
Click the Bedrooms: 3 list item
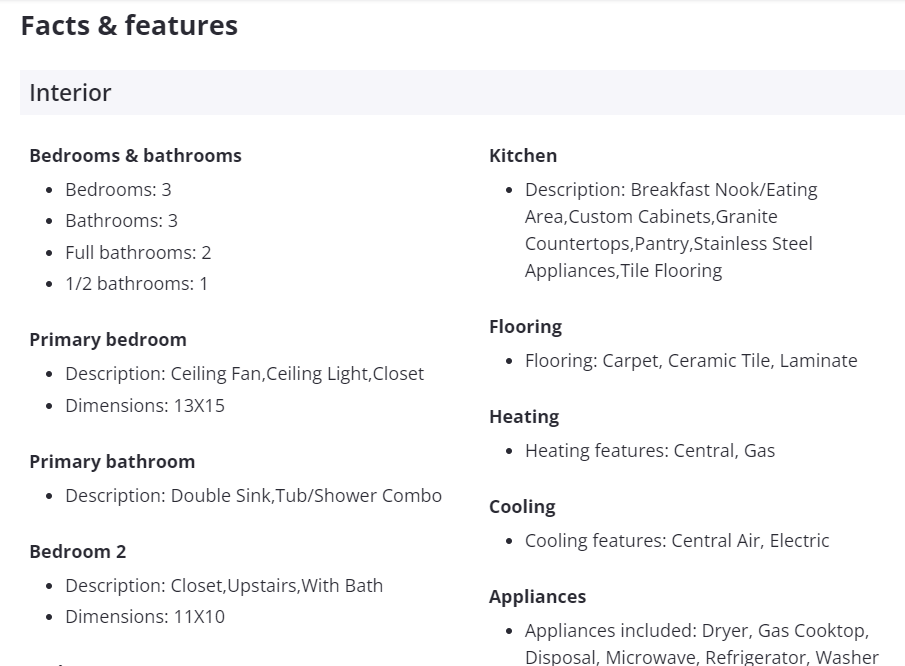pos(118,189)
